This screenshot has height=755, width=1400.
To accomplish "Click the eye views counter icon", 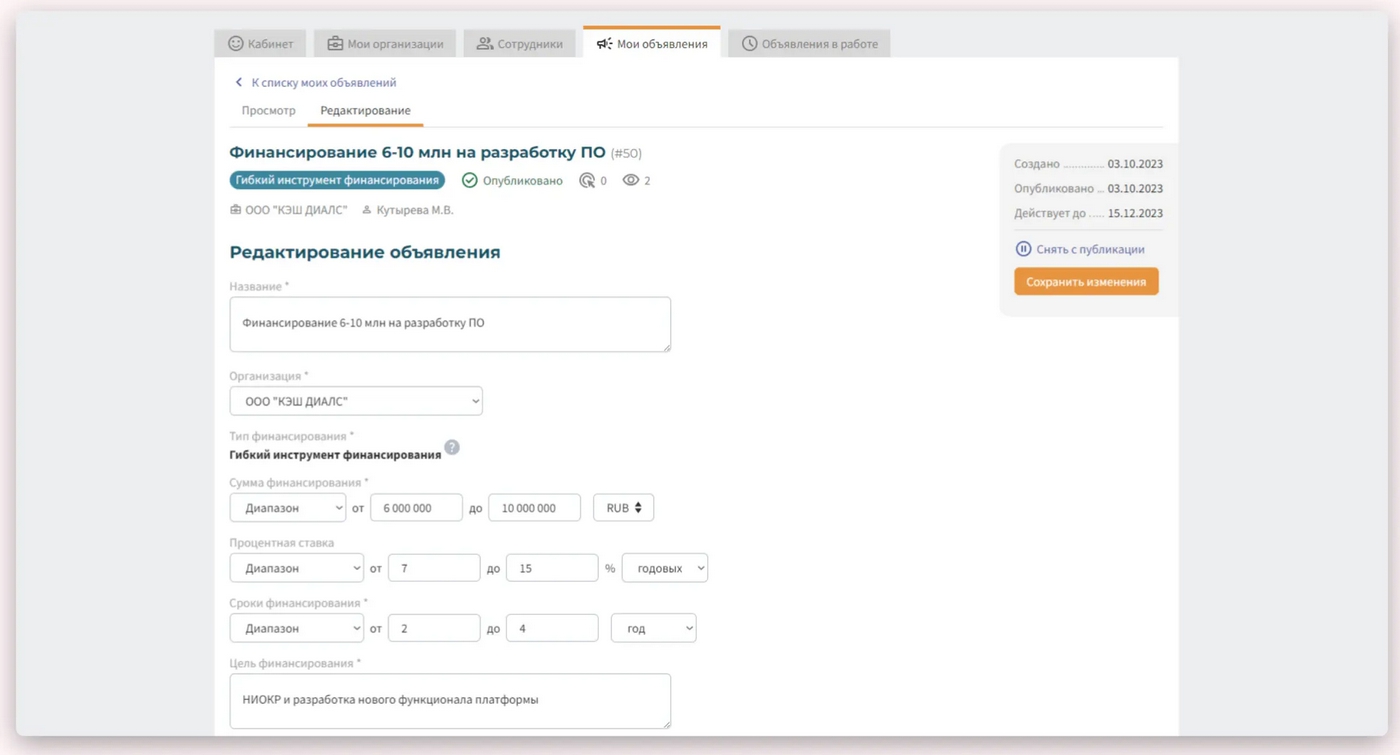I will [x=630, y=181].
